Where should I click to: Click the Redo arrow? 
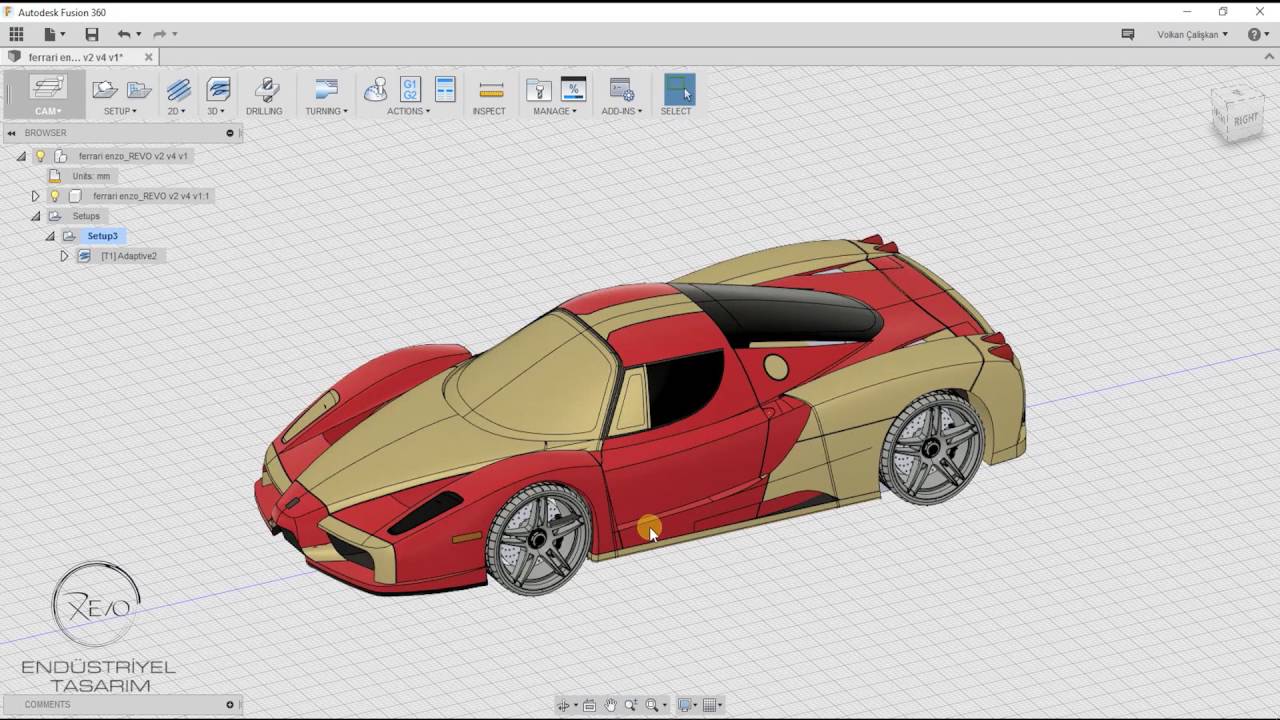159,34
